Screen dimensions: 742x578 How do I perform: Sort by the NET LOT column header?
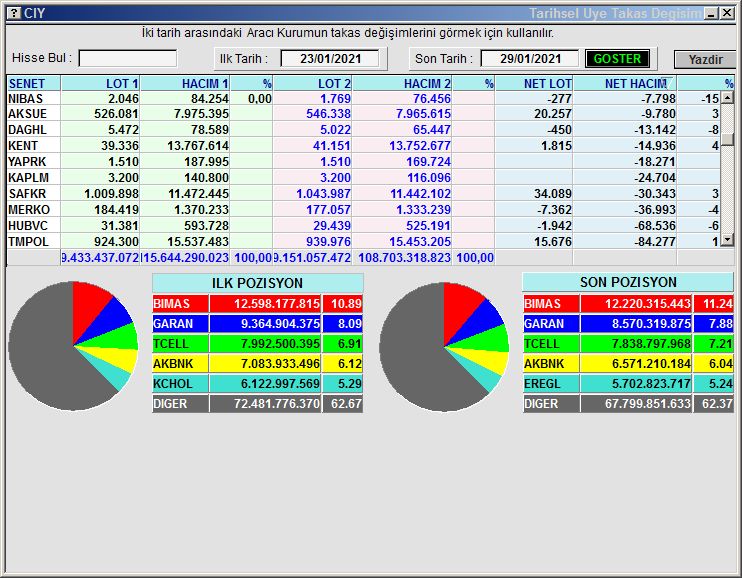(x=534, y=84)
